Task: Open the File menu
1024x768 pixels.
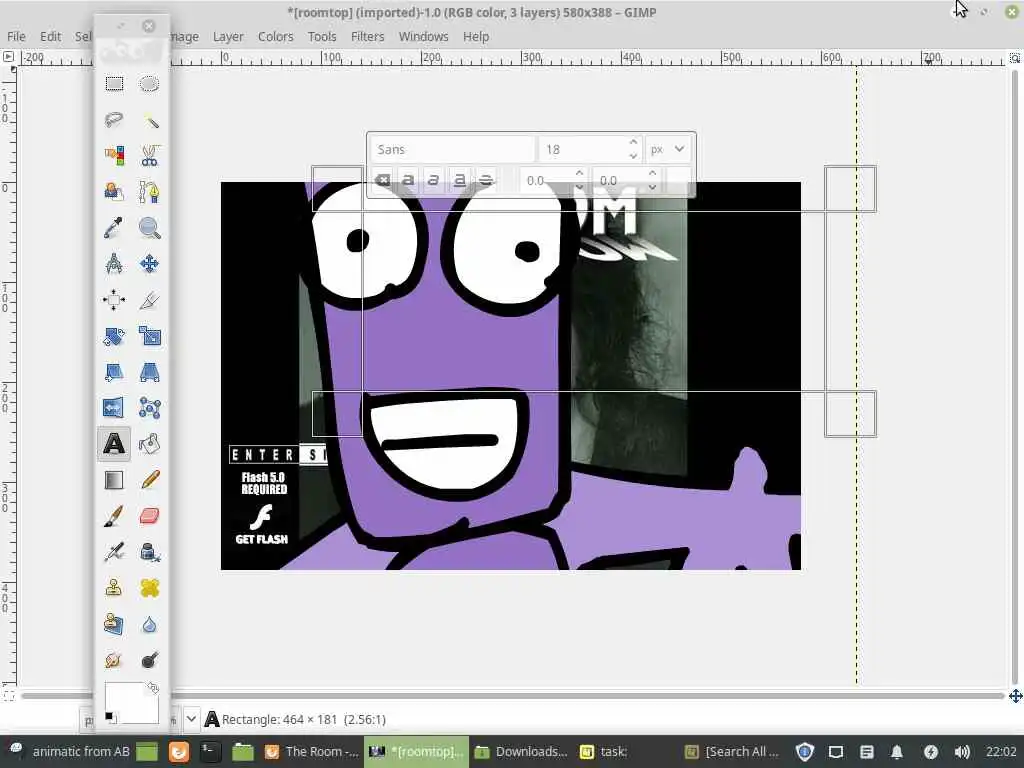Action: coord(16,37)
